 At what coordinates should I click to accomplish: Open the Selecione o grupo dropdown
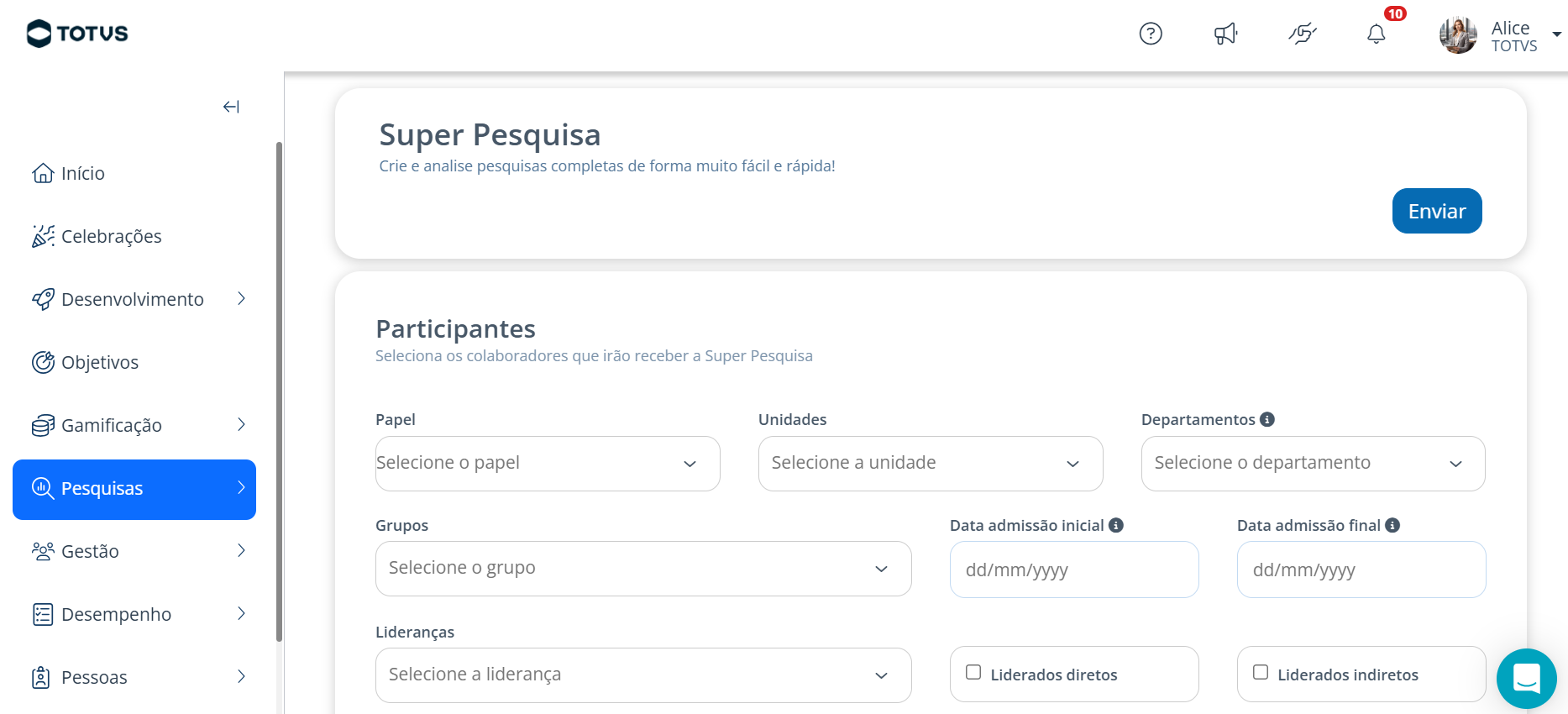(x=643, y=569)
